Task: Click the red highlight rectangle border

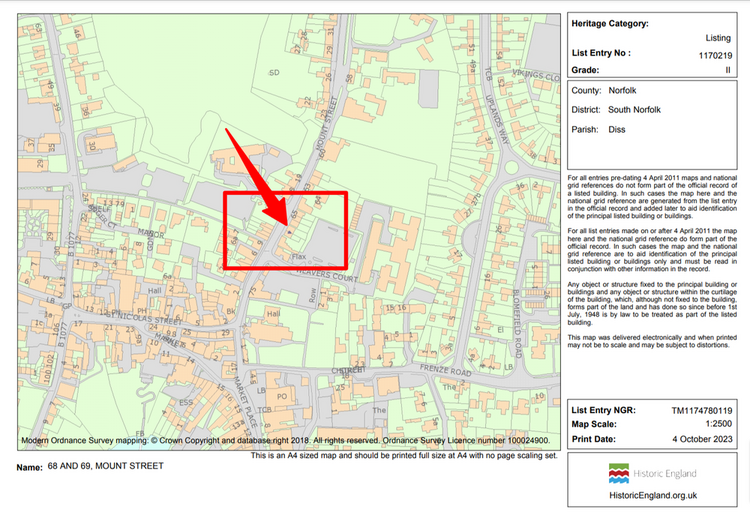Action: pyautogui.click(x=286, y=193)
